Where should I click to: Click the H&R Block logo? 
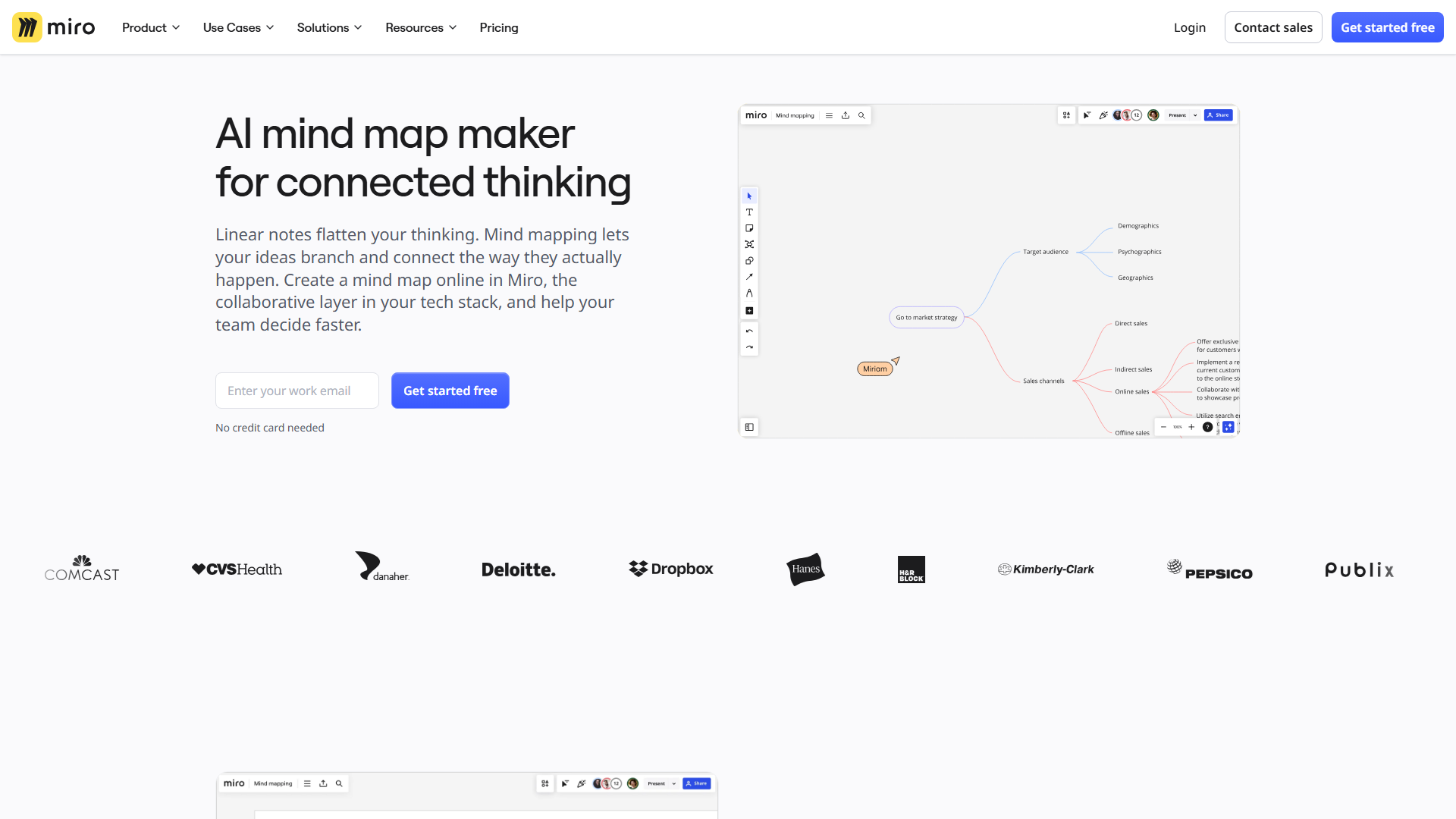(912, 570)
